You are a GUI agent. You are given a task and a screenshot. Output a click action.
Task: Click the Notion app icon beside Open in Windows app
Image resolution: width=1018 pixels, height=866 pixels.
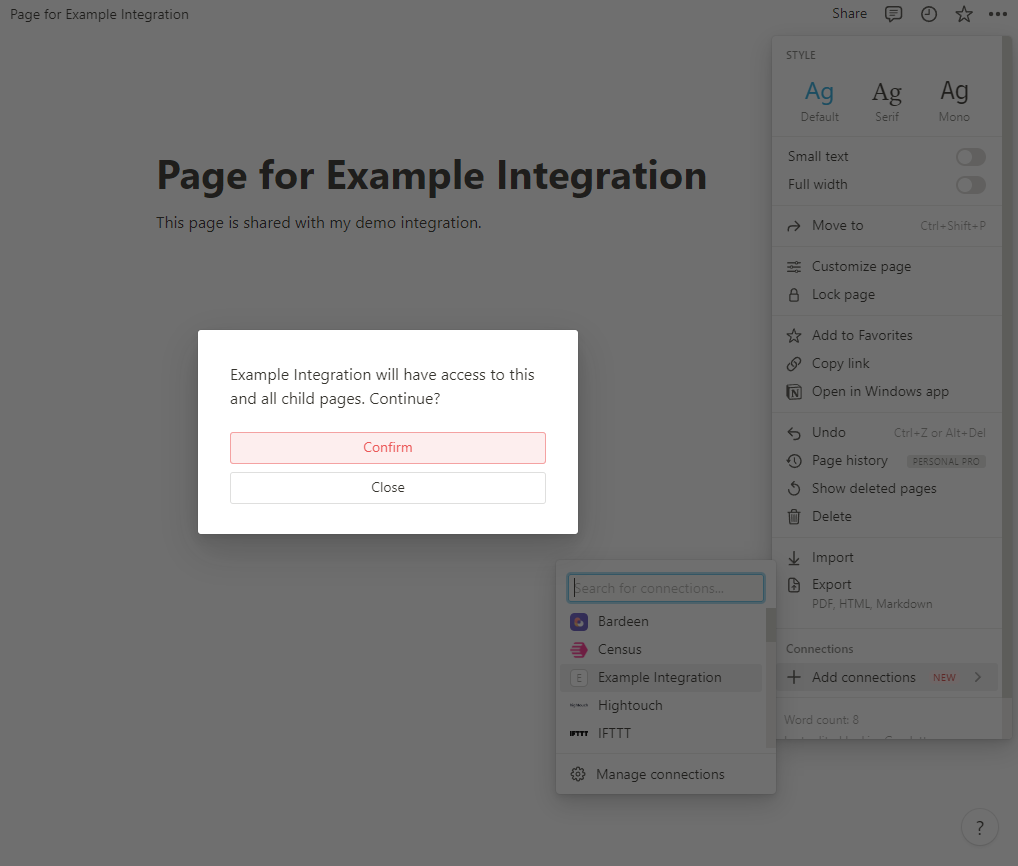tap(793, 391)
